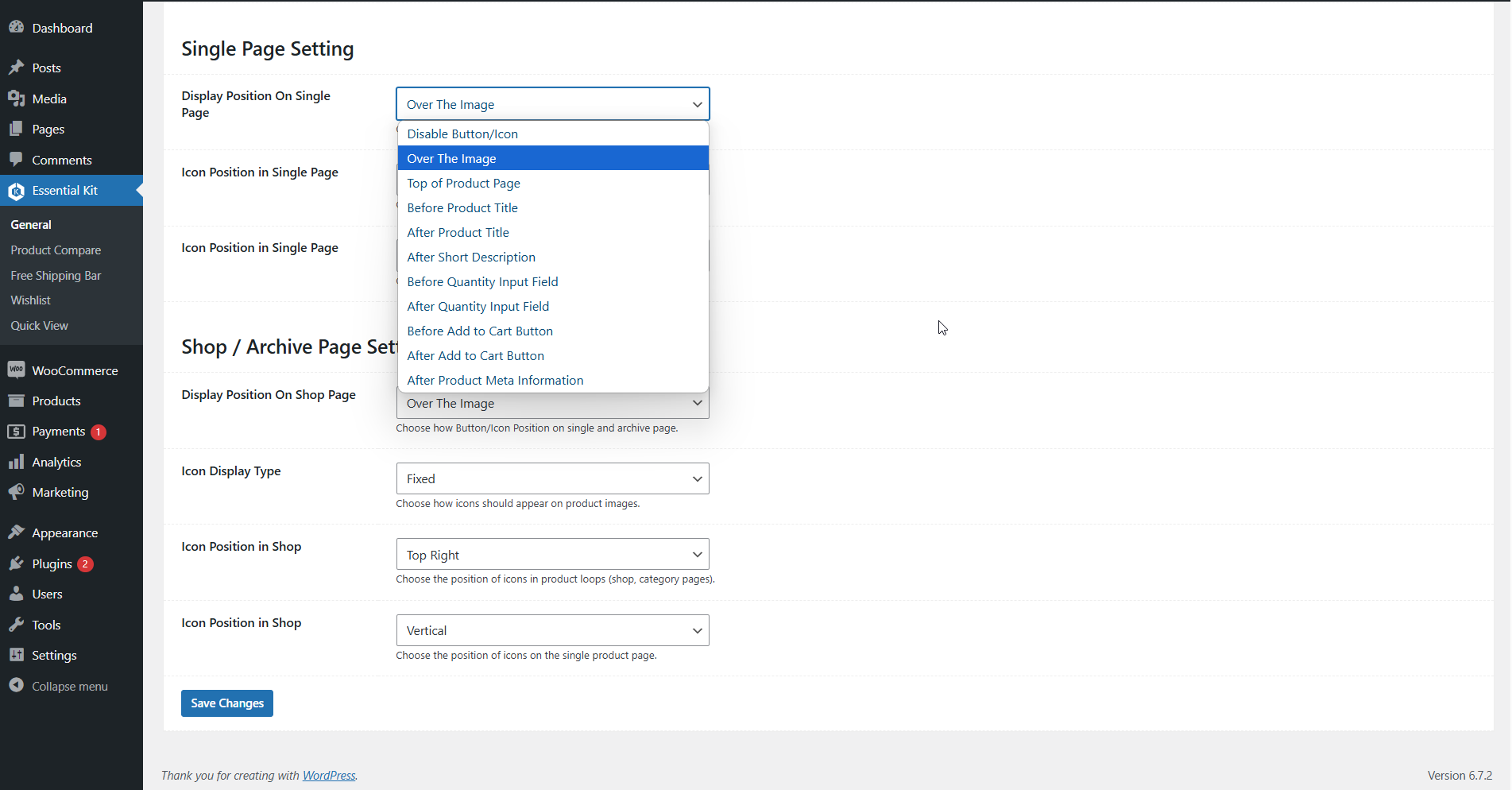Collapse Display Position On Single Page dropdown
The height and width of the screenshot is (790, 1512).
553,104
